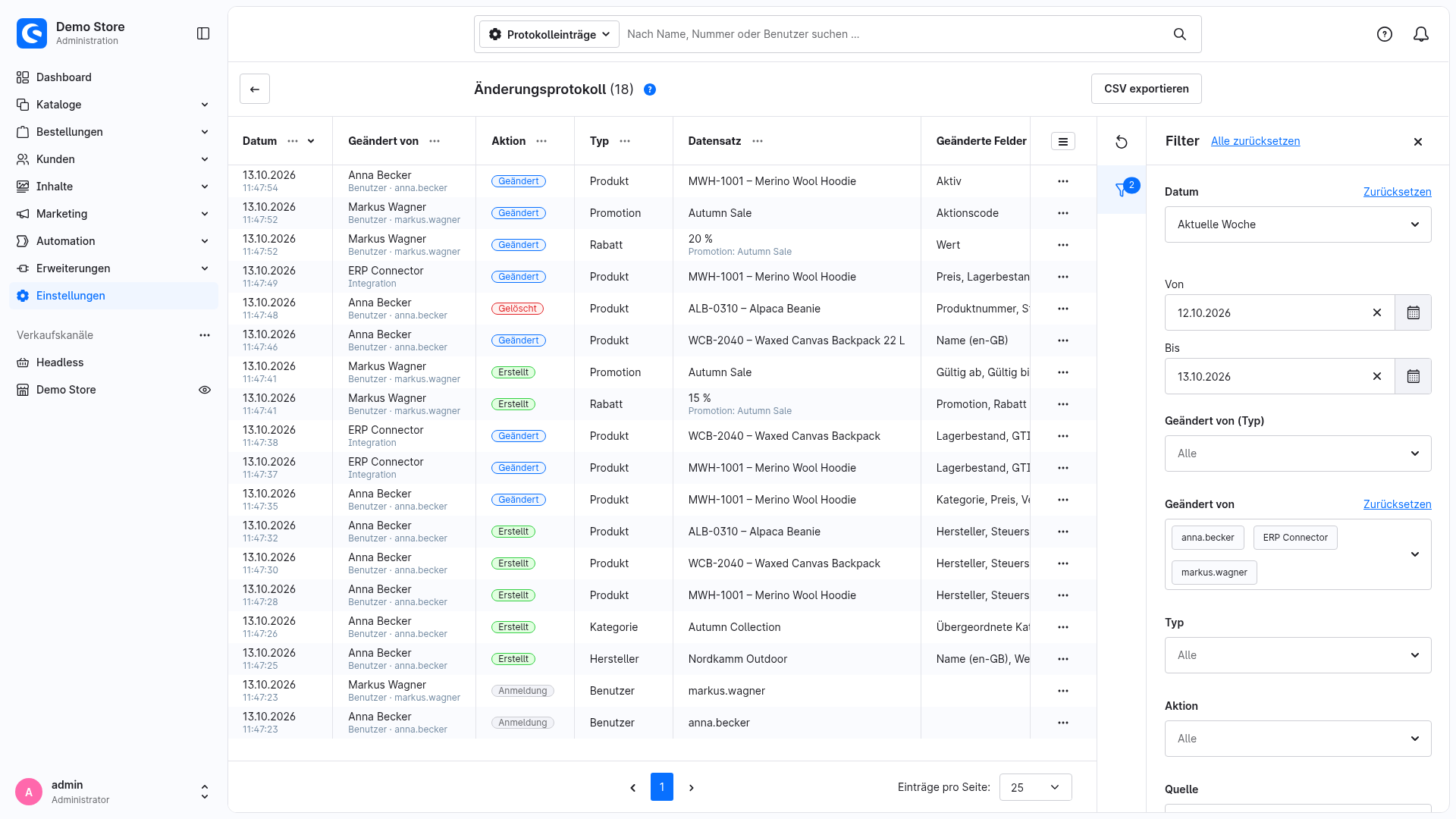Open the Typ filter dropdown

[1298, 655]
